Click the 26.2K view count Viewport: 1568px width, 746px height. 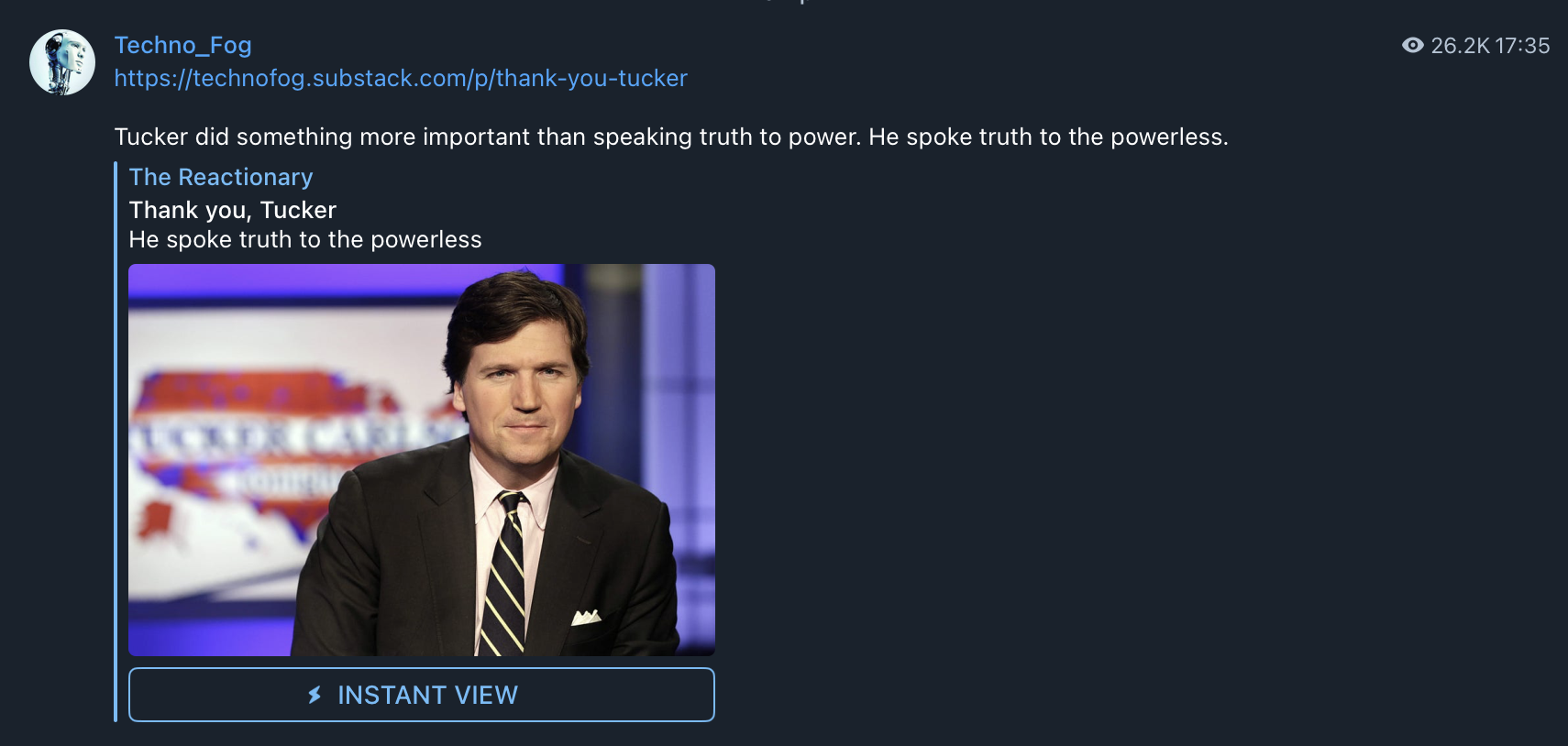tap(1460, 46)
